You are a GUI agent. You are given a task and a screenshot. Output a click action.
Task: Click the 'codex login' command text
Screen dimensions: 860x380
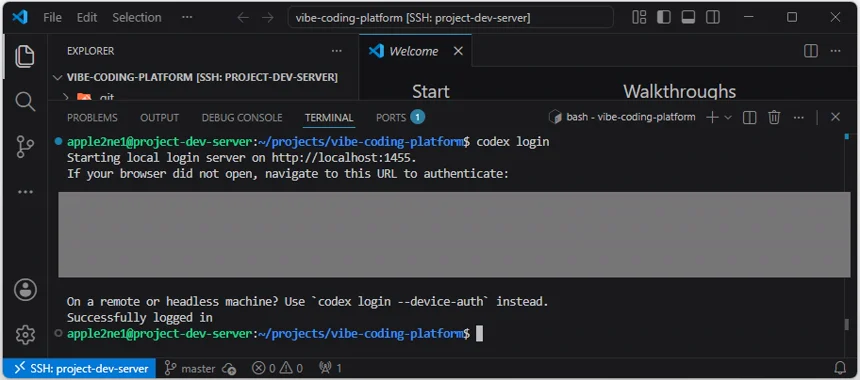513,142
